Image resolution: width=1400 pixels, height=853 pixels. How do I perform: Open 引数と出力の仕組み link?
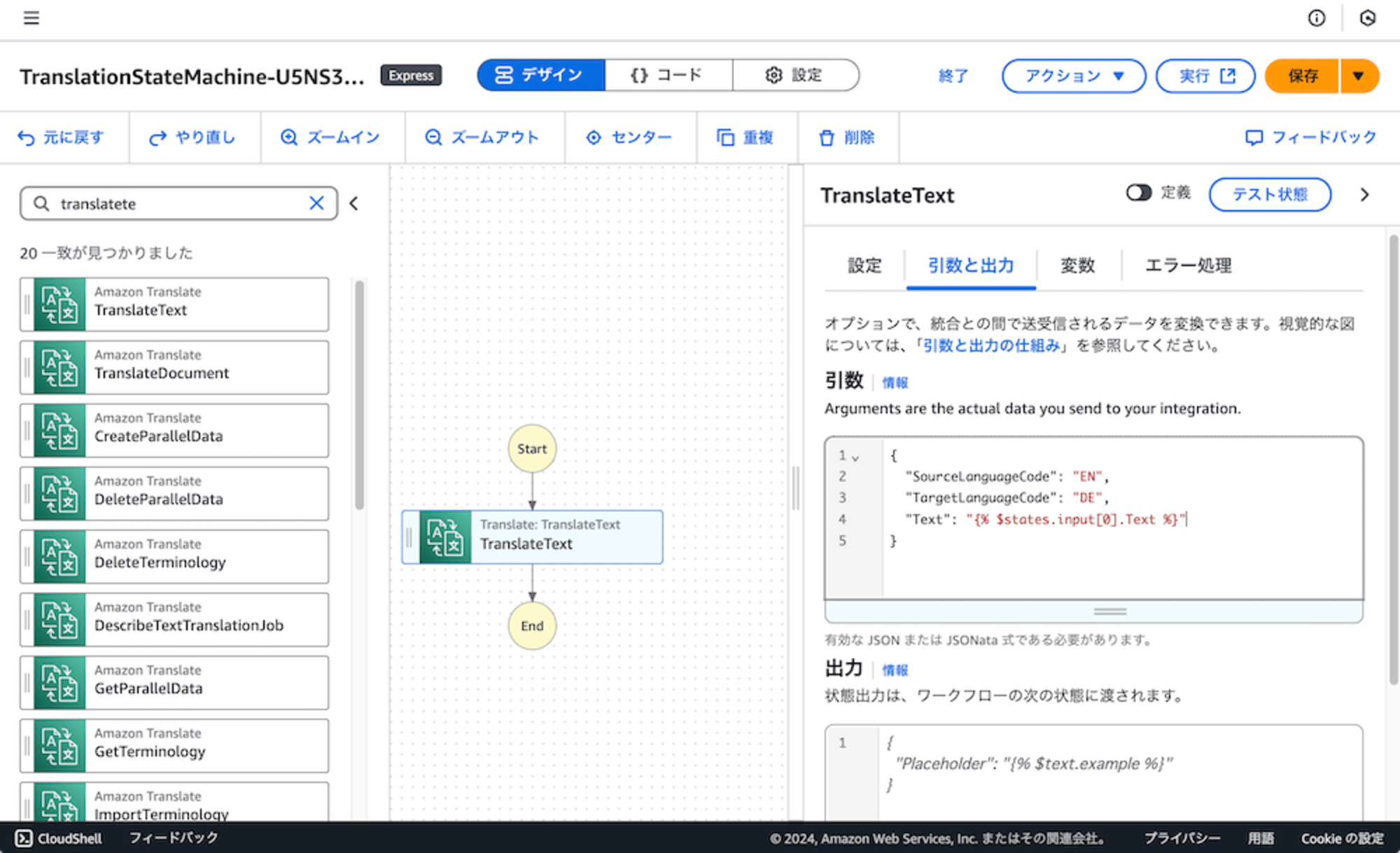coord(991,346)
